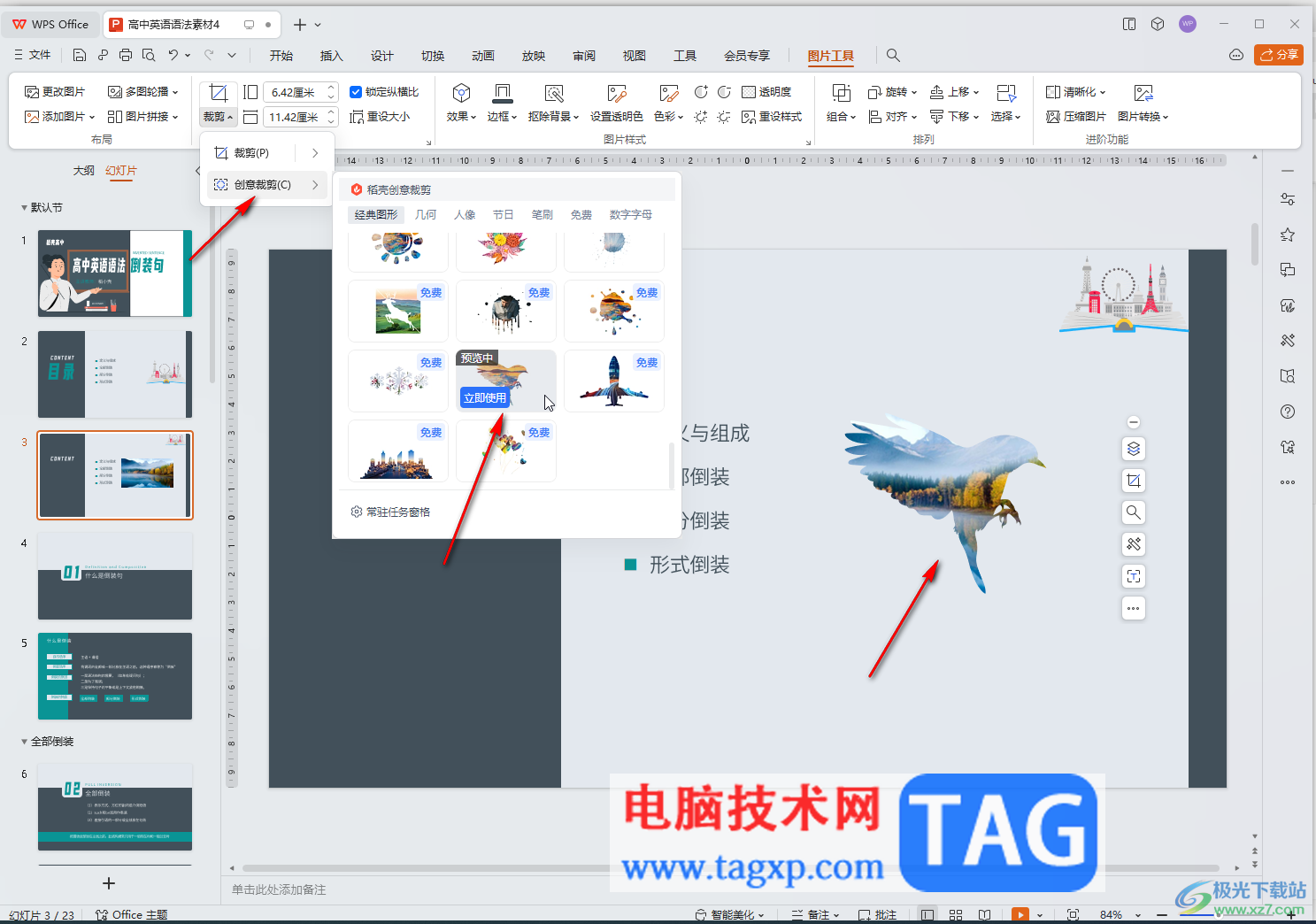Switch to reading view in status bar
This screenshot has width=1316, height=924.
tap(985, 914)
